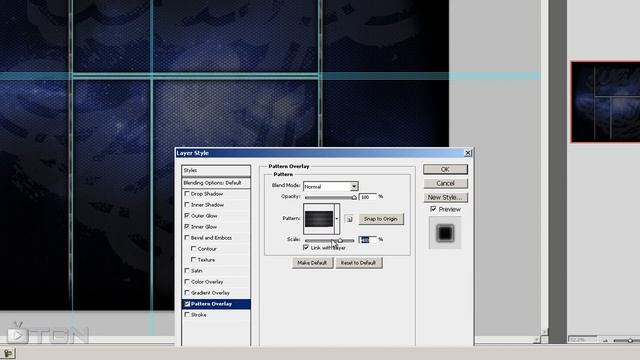Create new preset from current pattern icon

tap(349, 219)
